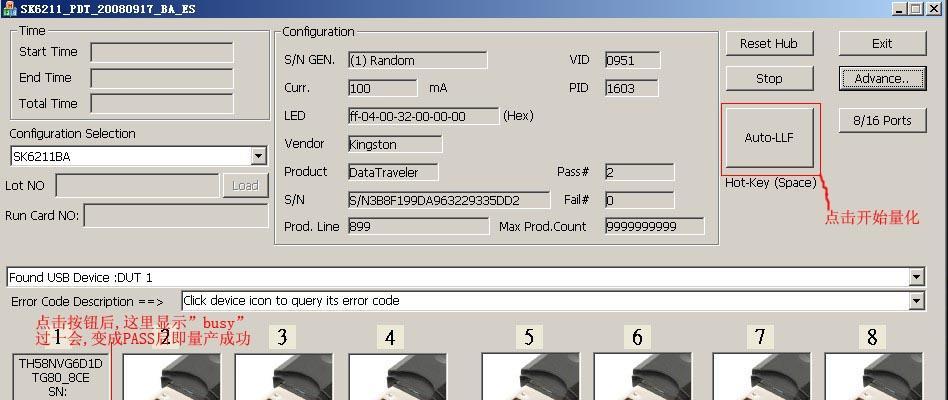Exit the production tool

tap(882, 44)
